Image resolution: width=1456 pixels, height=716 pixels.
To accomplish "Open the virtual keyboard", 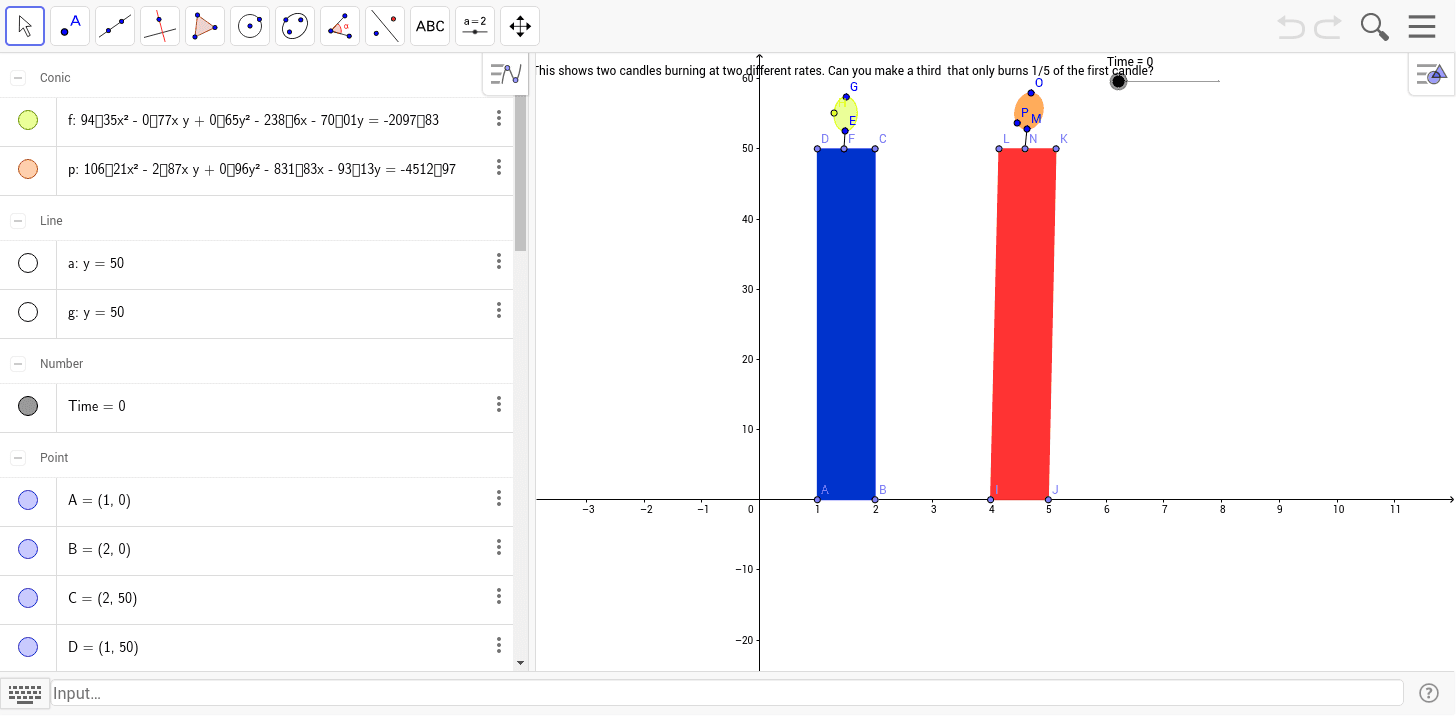I will (x=24, y=692).
